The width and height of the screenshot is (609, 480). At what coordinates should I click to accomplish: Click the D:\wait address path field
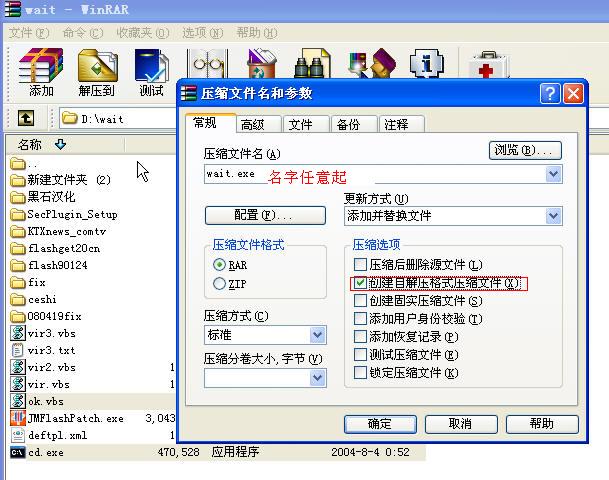point(118,118)
